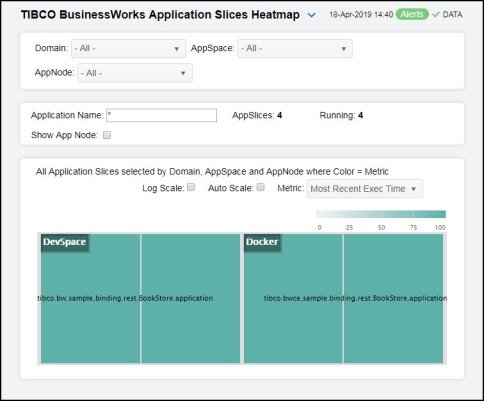The width and height of the screenshot is (484, 401).
Task: Select the second Docker BookStore heatmap cell
Action: pos(393,298)
